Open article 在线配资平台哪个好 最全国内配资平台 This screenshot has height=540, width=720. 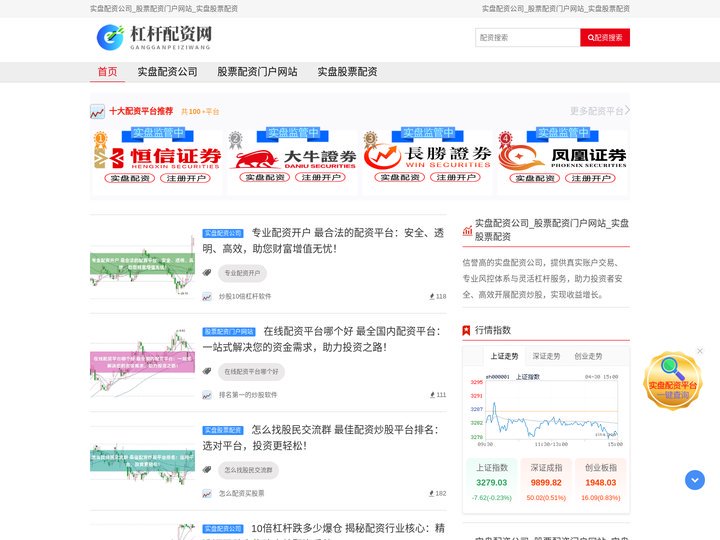coord(322,339)
